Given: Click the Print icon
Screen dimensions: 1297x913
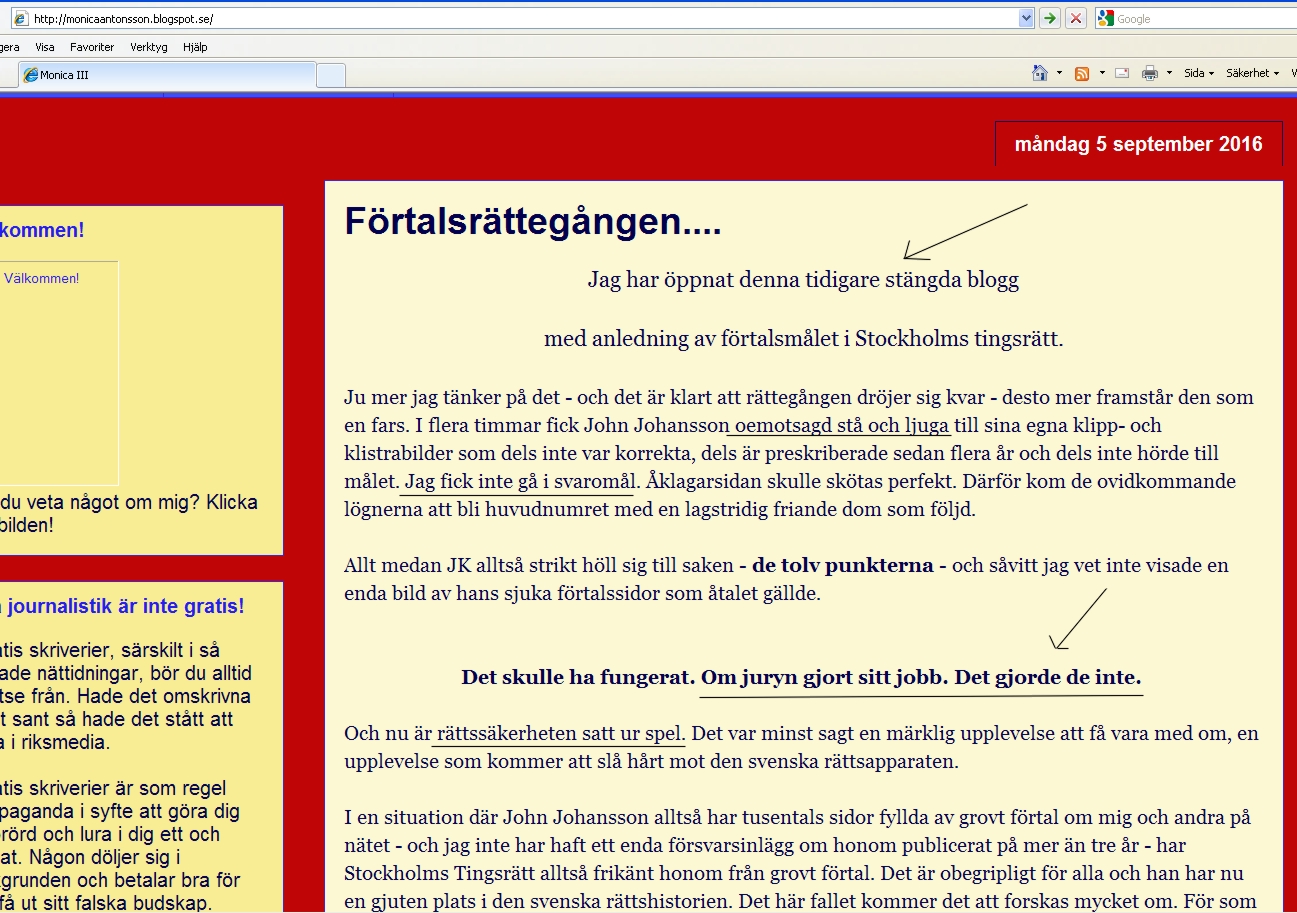Looking at the screenshot, I should point(1150,73).
